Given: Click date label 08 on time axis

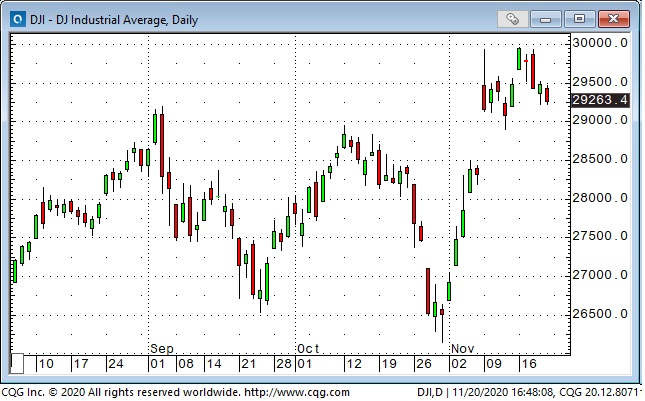Looking at the screenshot, I should [186, 364].
